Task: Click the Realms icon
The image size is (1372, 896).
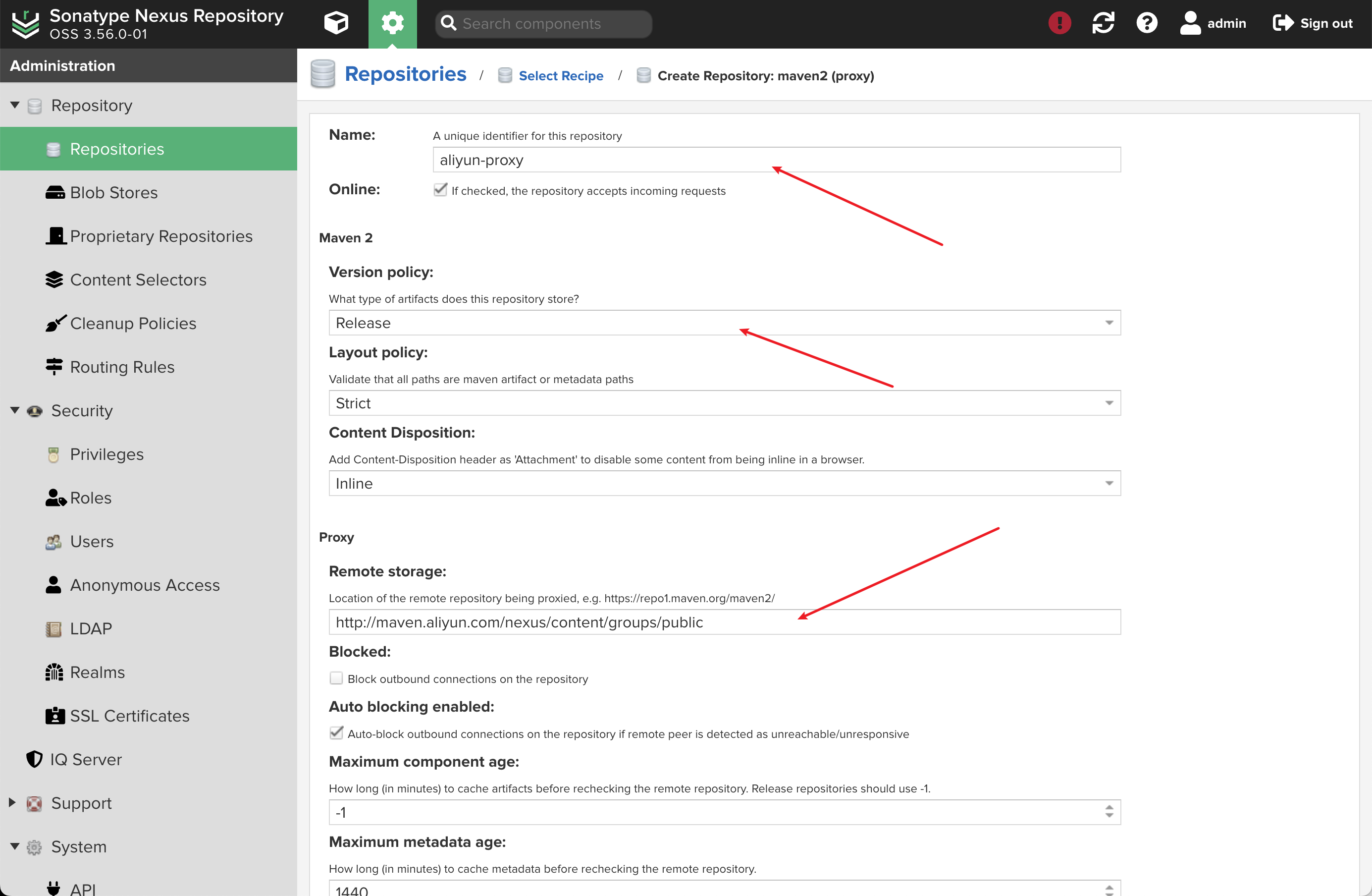Action: point(54,672)
